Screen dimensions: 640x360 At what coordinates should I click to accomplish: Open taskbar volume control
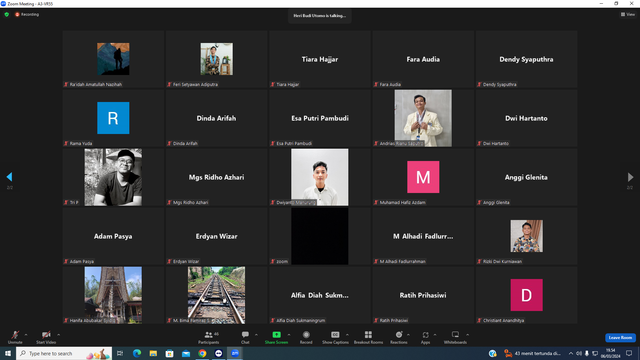tap(579, 353)
